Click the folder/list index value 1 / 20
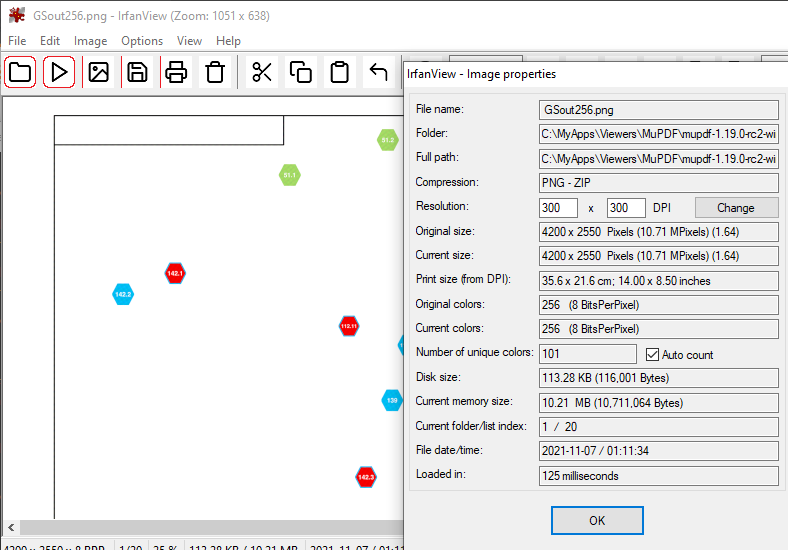Viewport: 788px width, 550px height. pyautogui.click(x=659, y=427)
